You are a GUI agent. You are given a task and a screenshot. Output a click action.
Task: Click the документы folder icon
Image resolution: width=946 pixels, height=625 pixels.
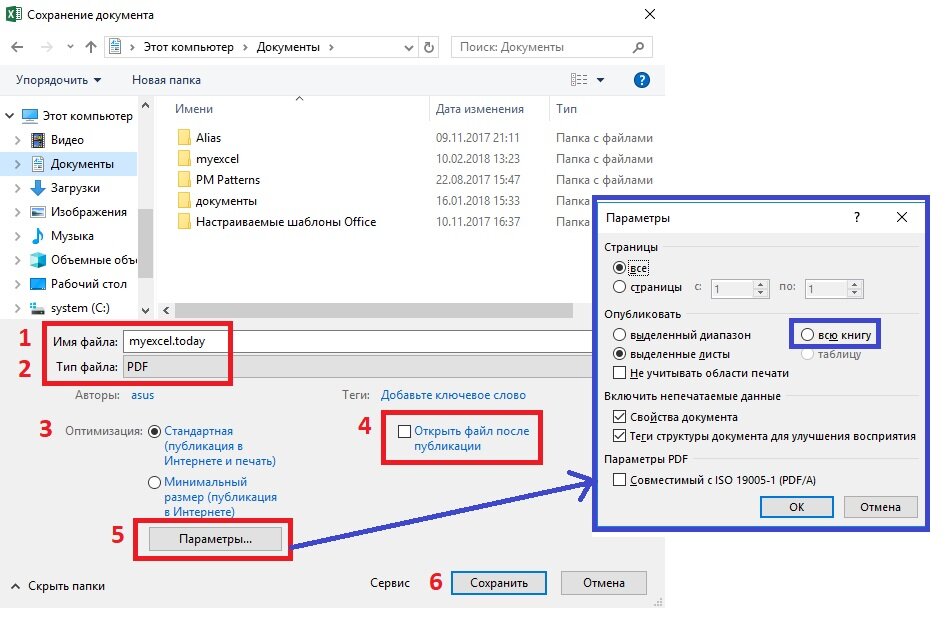[184, 201]
